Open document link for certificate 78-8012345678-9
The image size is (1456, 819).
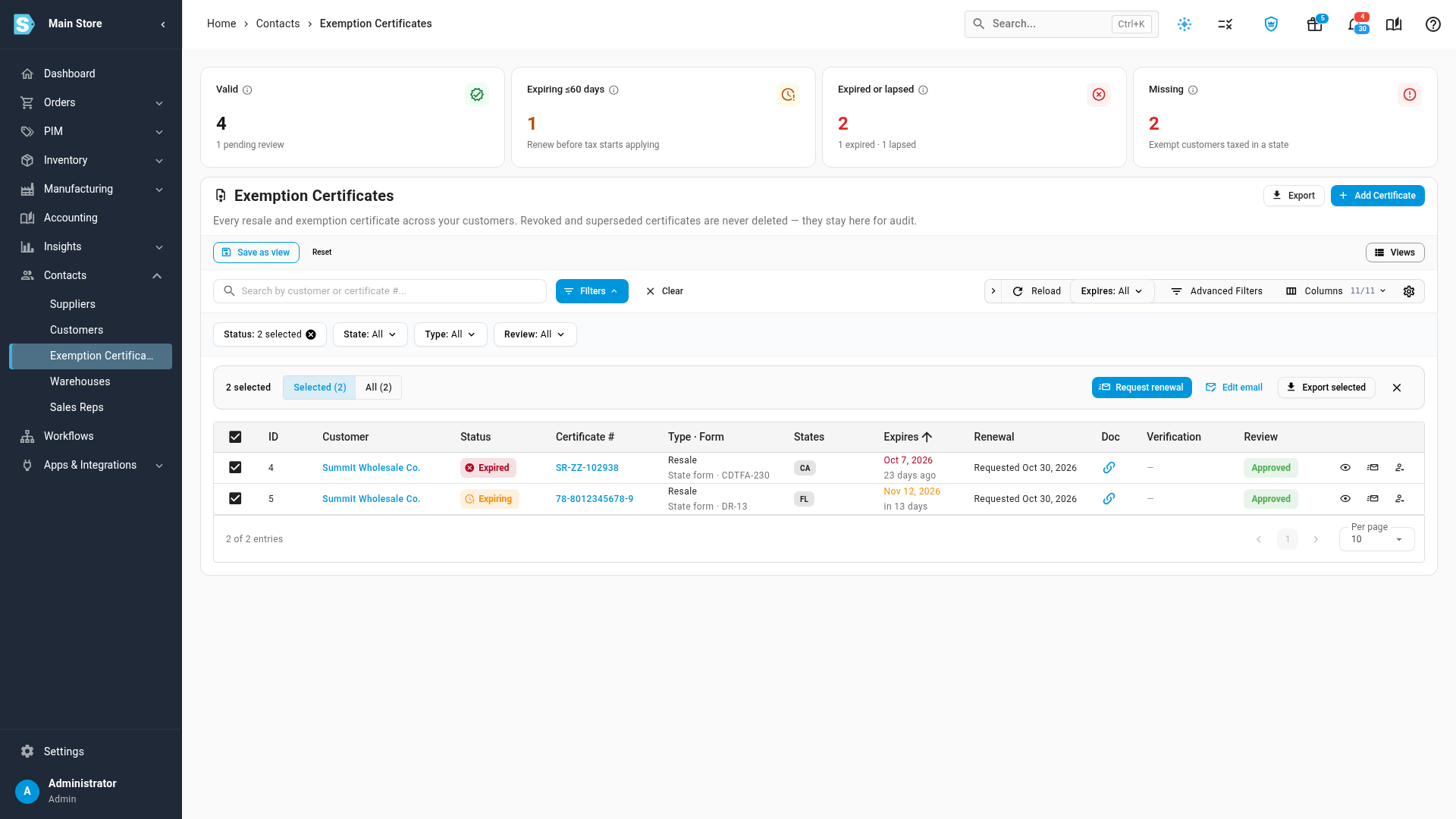pos(1109,499)
